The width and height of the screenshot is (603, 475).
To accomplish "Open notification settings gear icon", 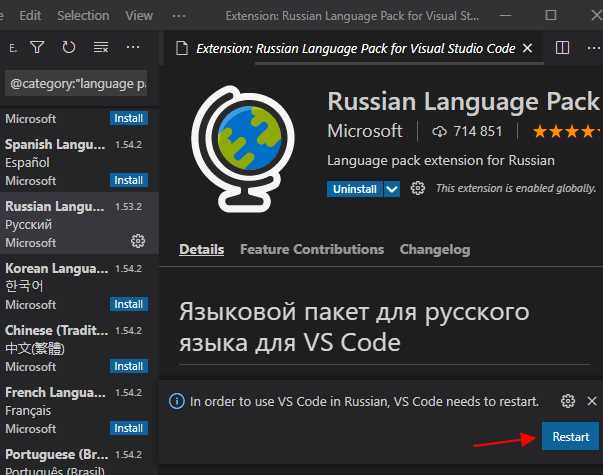I will [x=568, y=401].
